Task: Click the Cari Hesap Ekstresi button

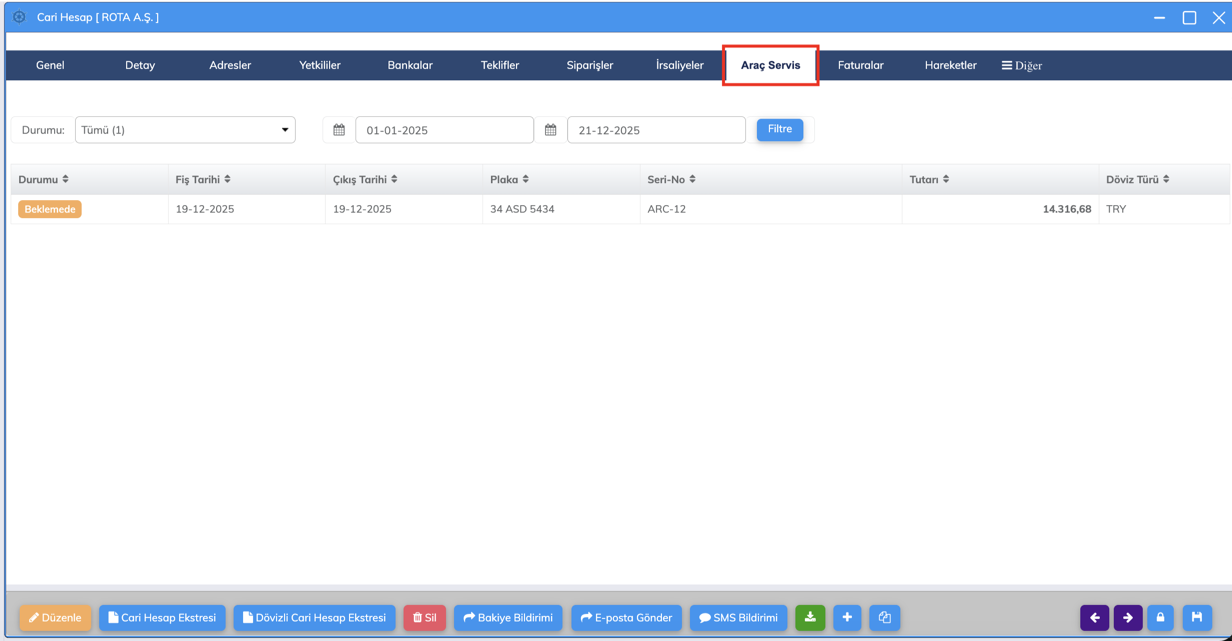Action: pyautogui.click(x=162, y=618)
